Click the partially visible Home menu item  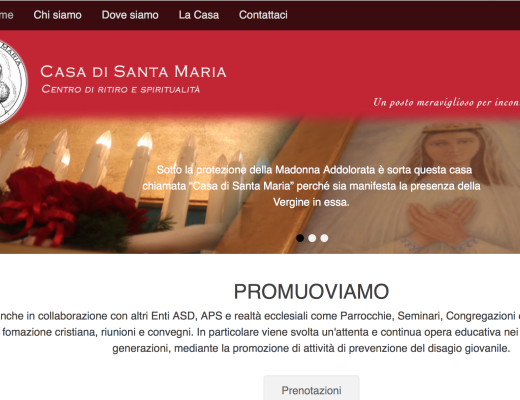point(7,15)
